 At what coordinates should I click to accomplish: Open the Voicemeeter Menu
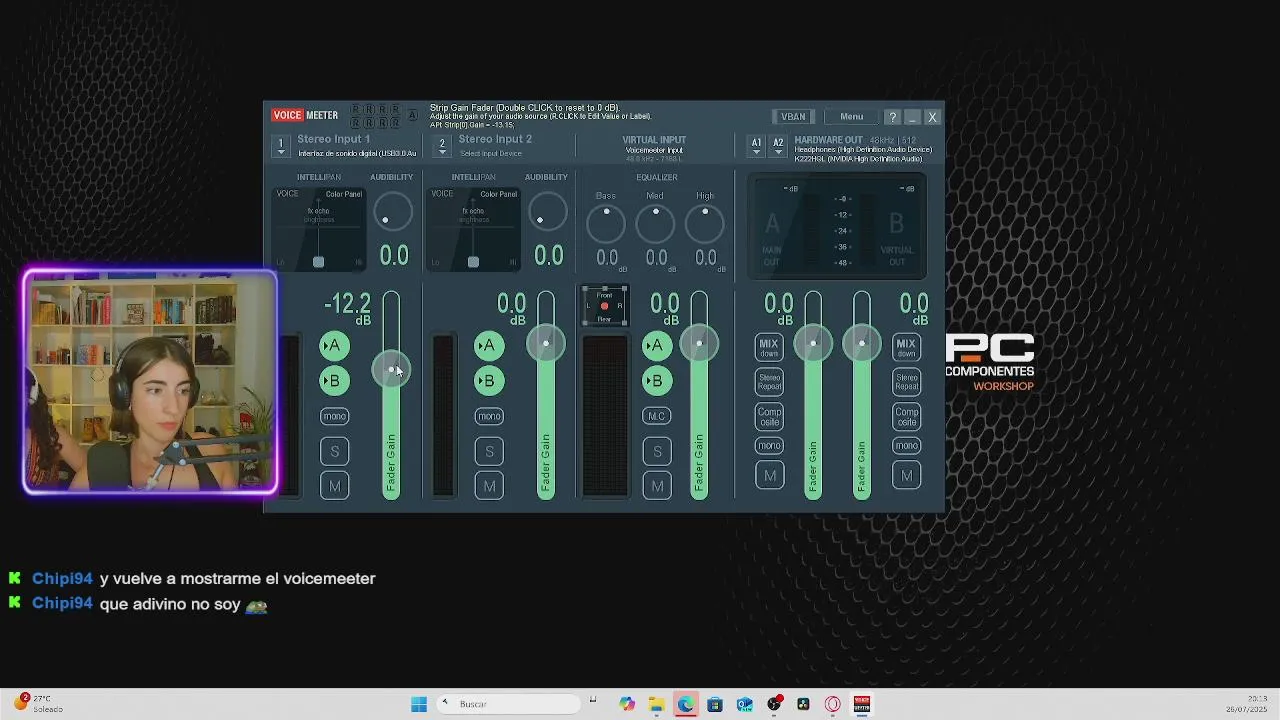(x=851, y=117)
